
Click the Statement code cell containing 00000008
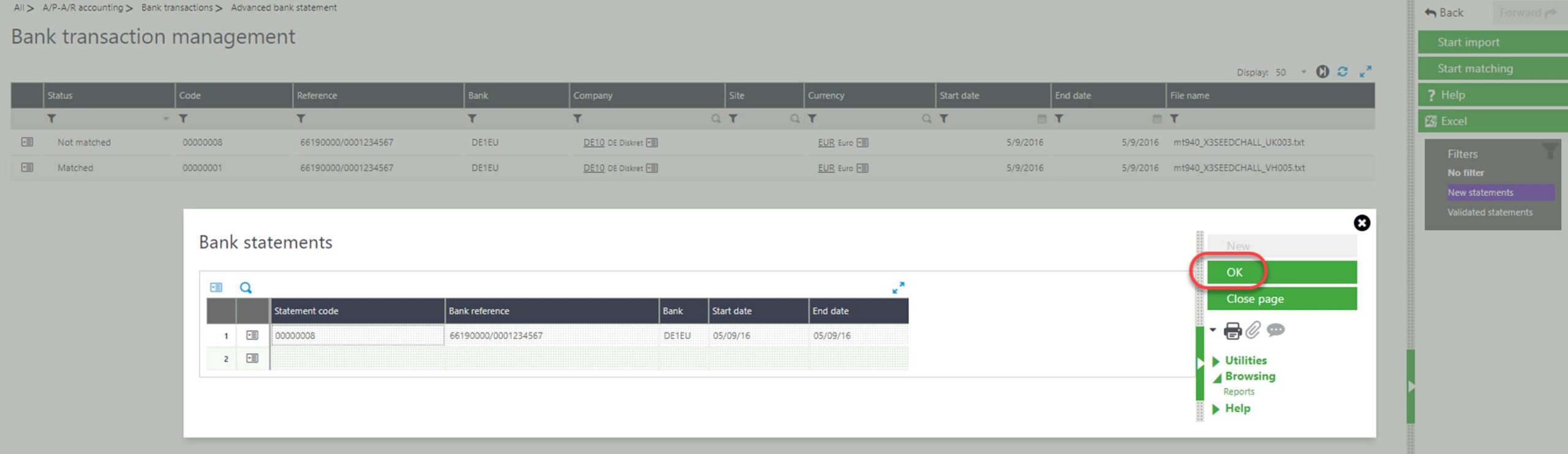coord(357,335)
